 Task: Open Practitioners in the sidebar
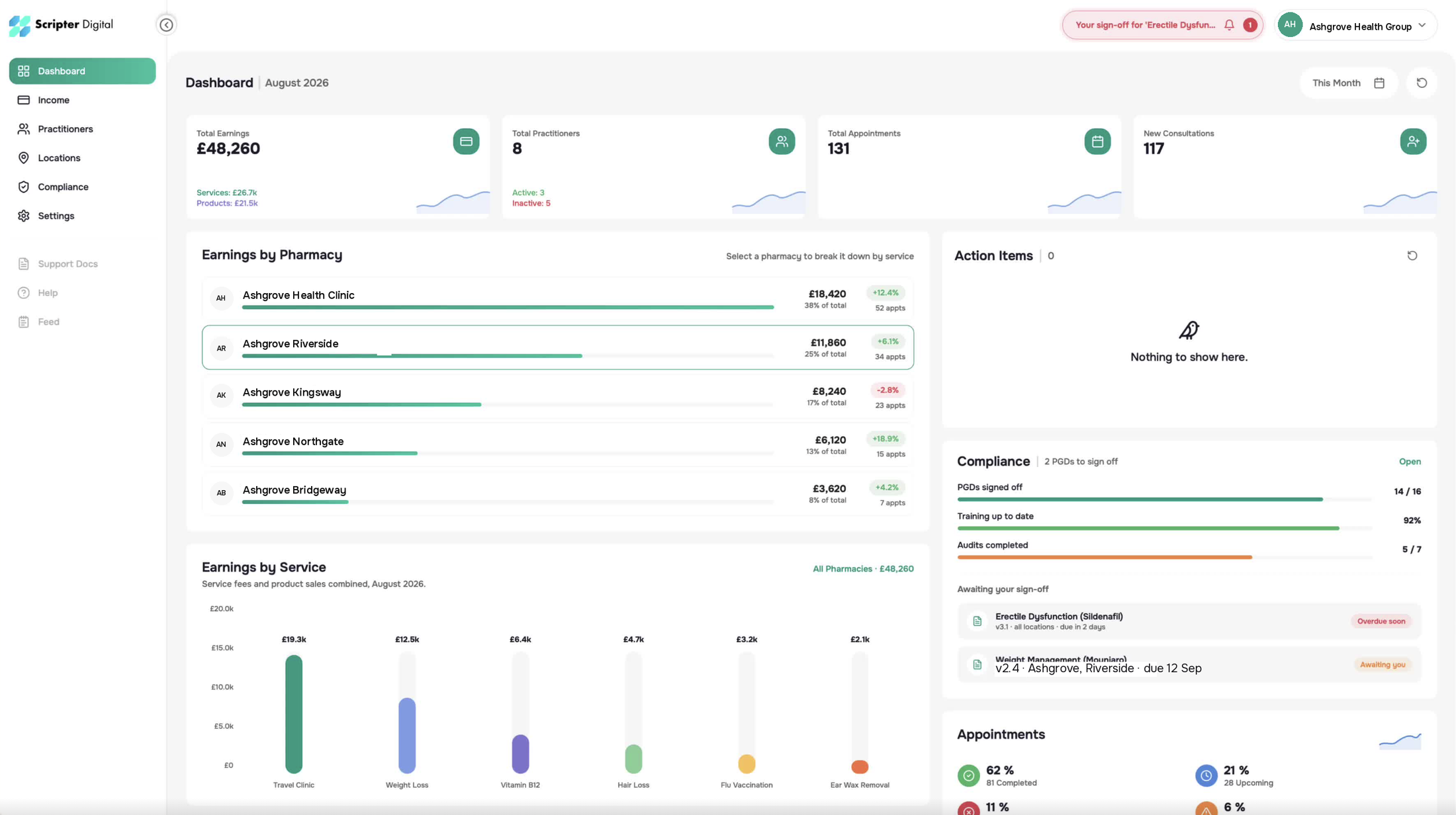[x=82, y=129]
